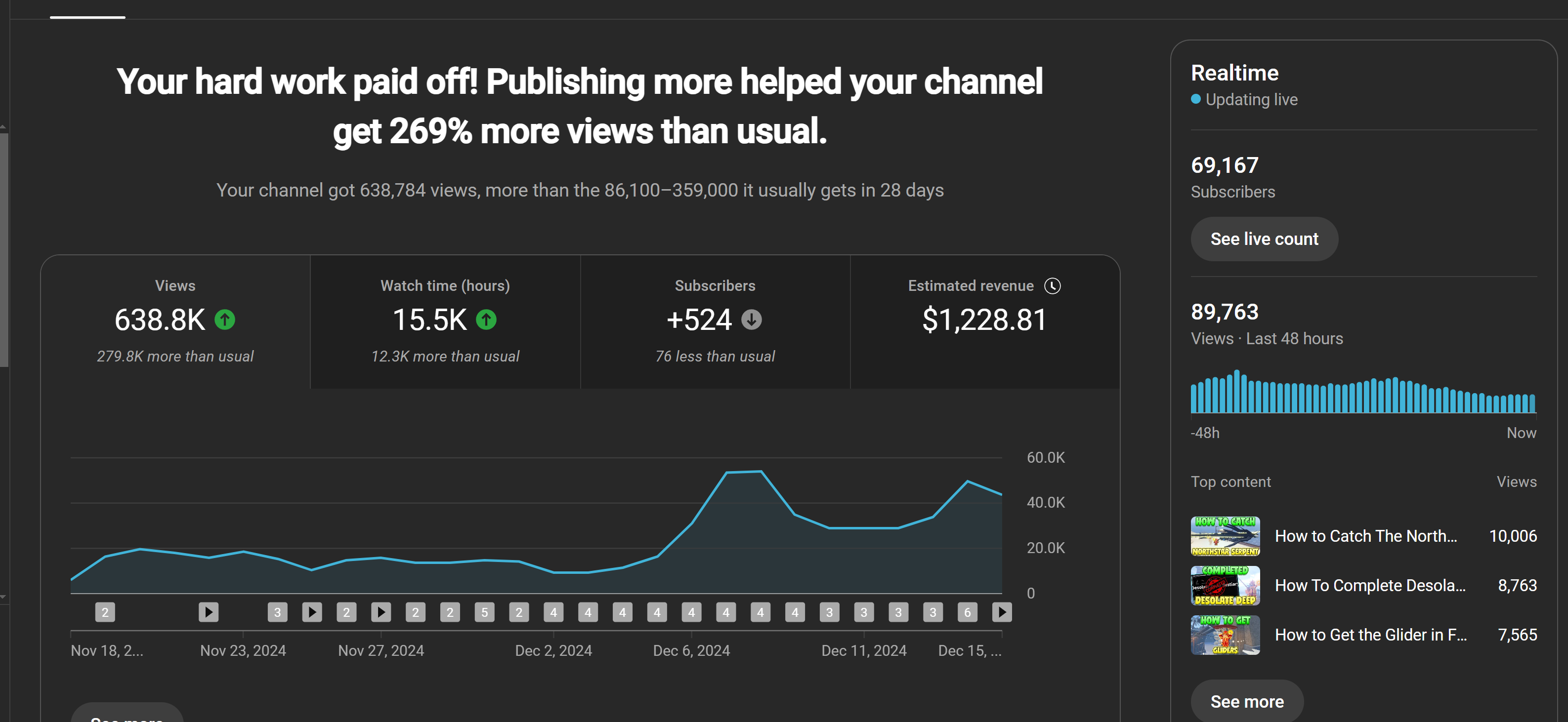Click the play marker at the chart's right end
1568x722 pixels.
(1001, 612)
